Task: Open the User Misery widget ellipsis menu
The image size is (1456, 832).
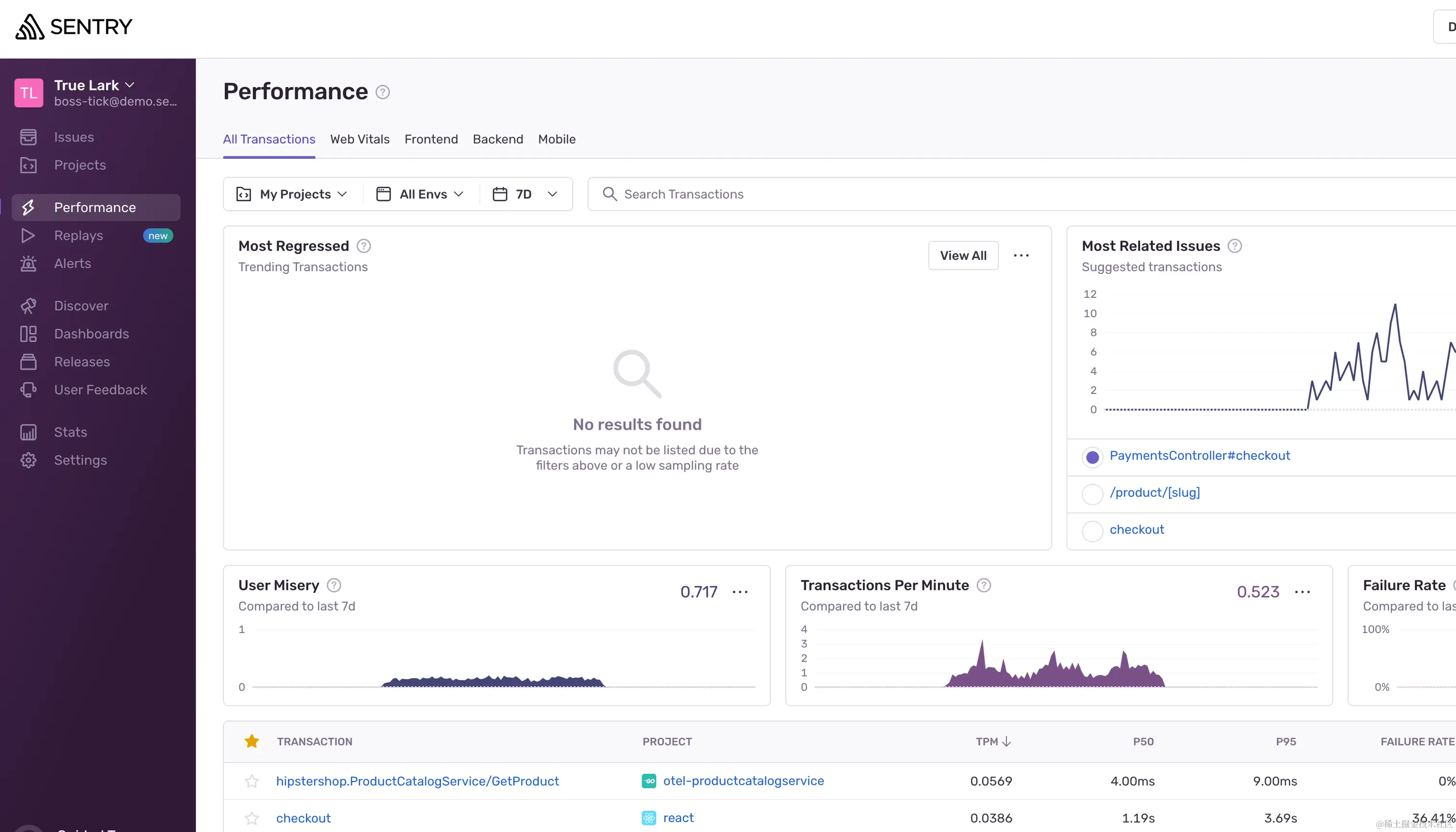Action: coord(740,592)
